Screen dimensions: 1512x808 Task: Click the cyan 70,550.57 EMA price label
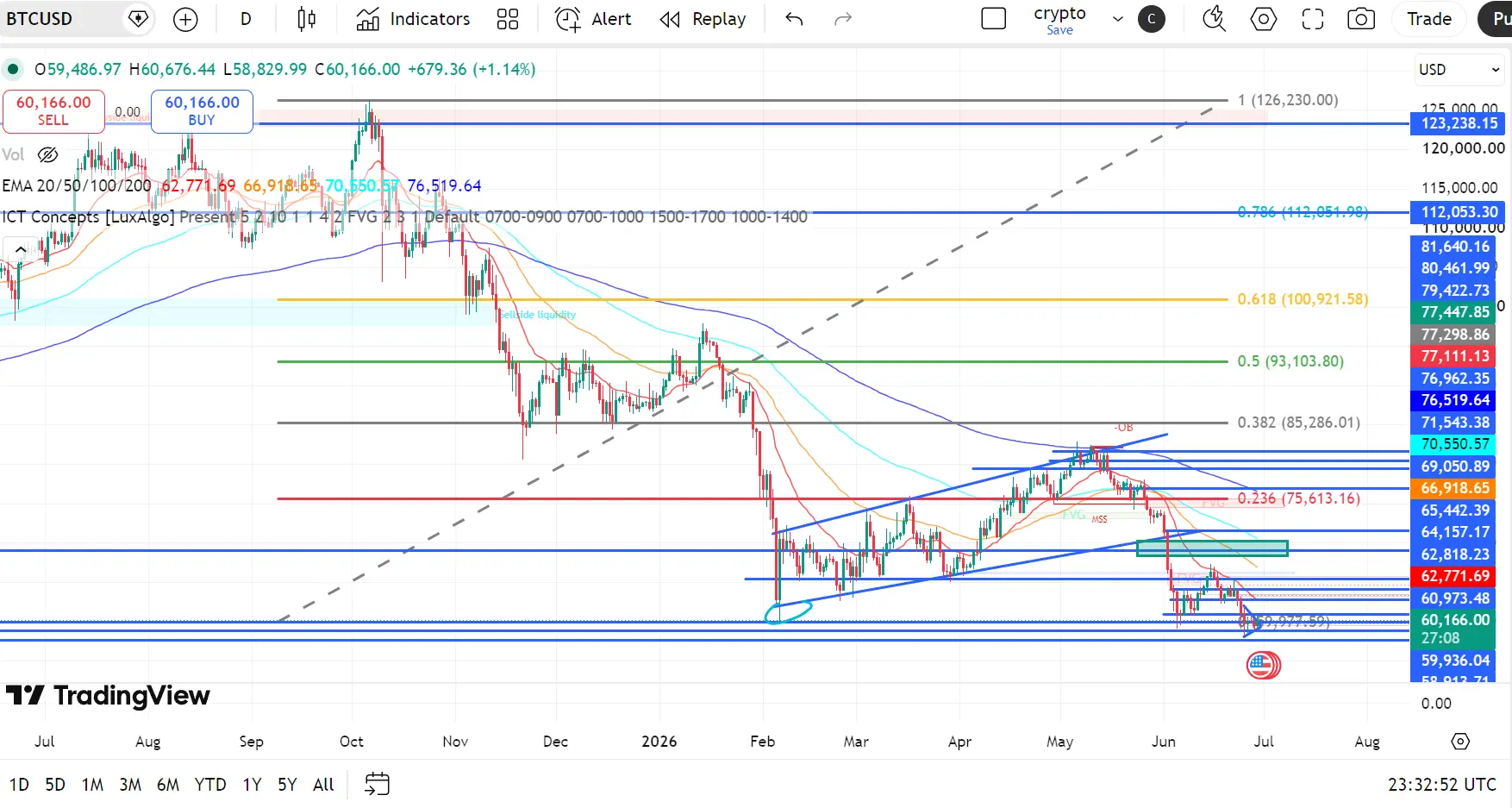click(1453, 444)
